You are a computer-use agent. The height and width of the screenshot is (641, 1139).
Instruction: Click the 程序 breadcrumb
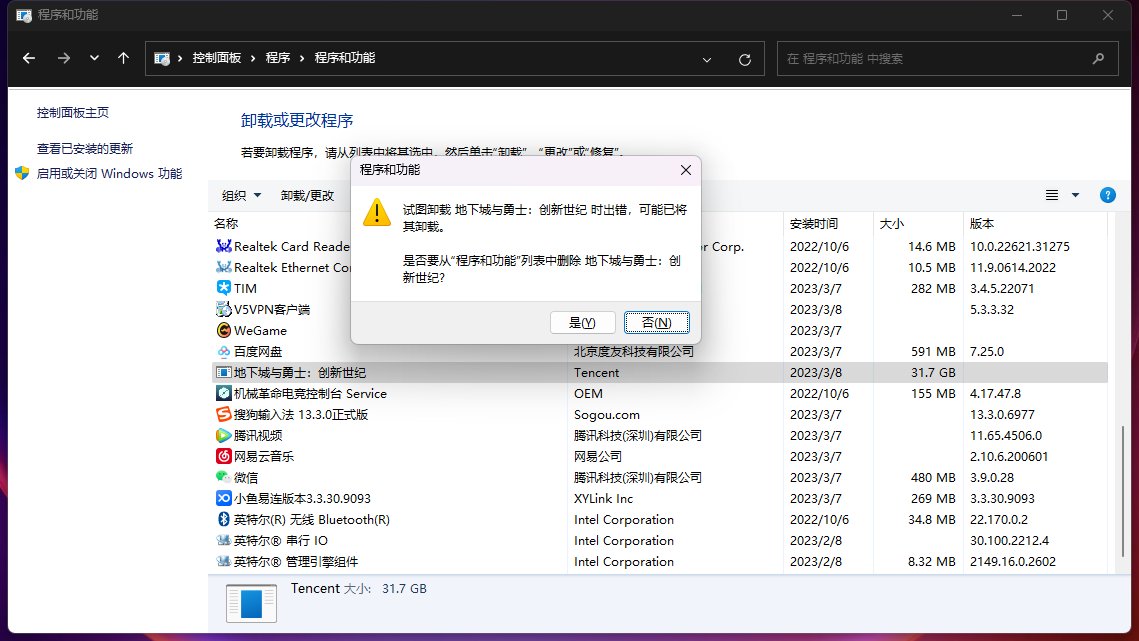coord(277,58)
